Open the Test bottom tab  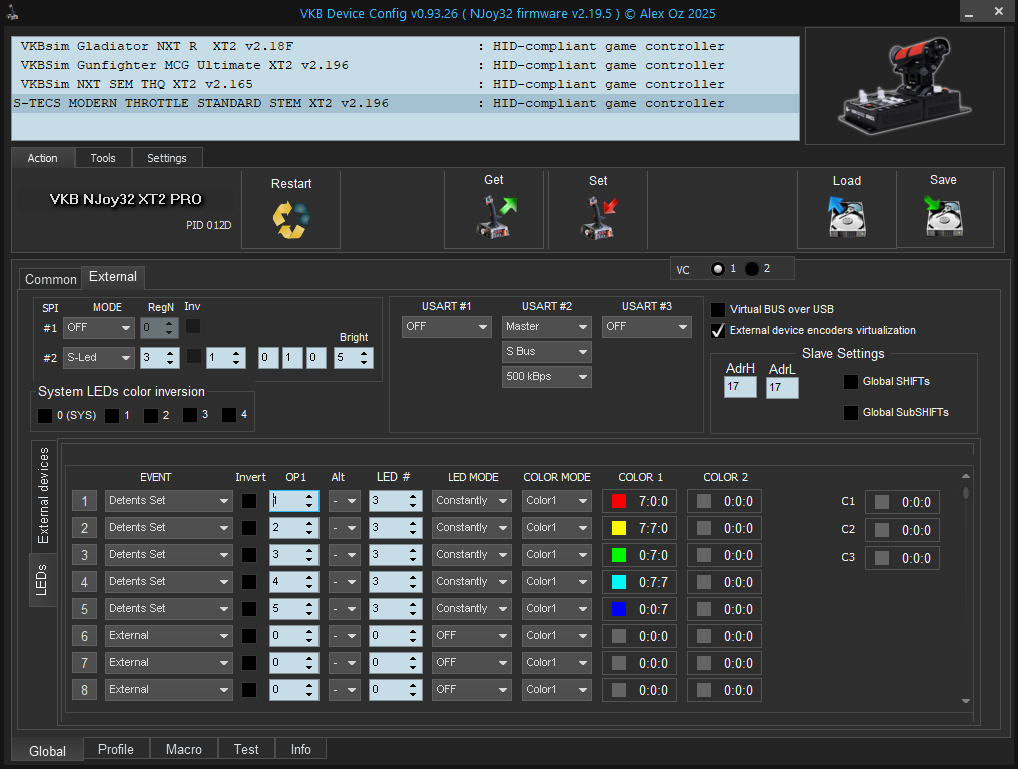pyautogui.click(x=246, y=749)
